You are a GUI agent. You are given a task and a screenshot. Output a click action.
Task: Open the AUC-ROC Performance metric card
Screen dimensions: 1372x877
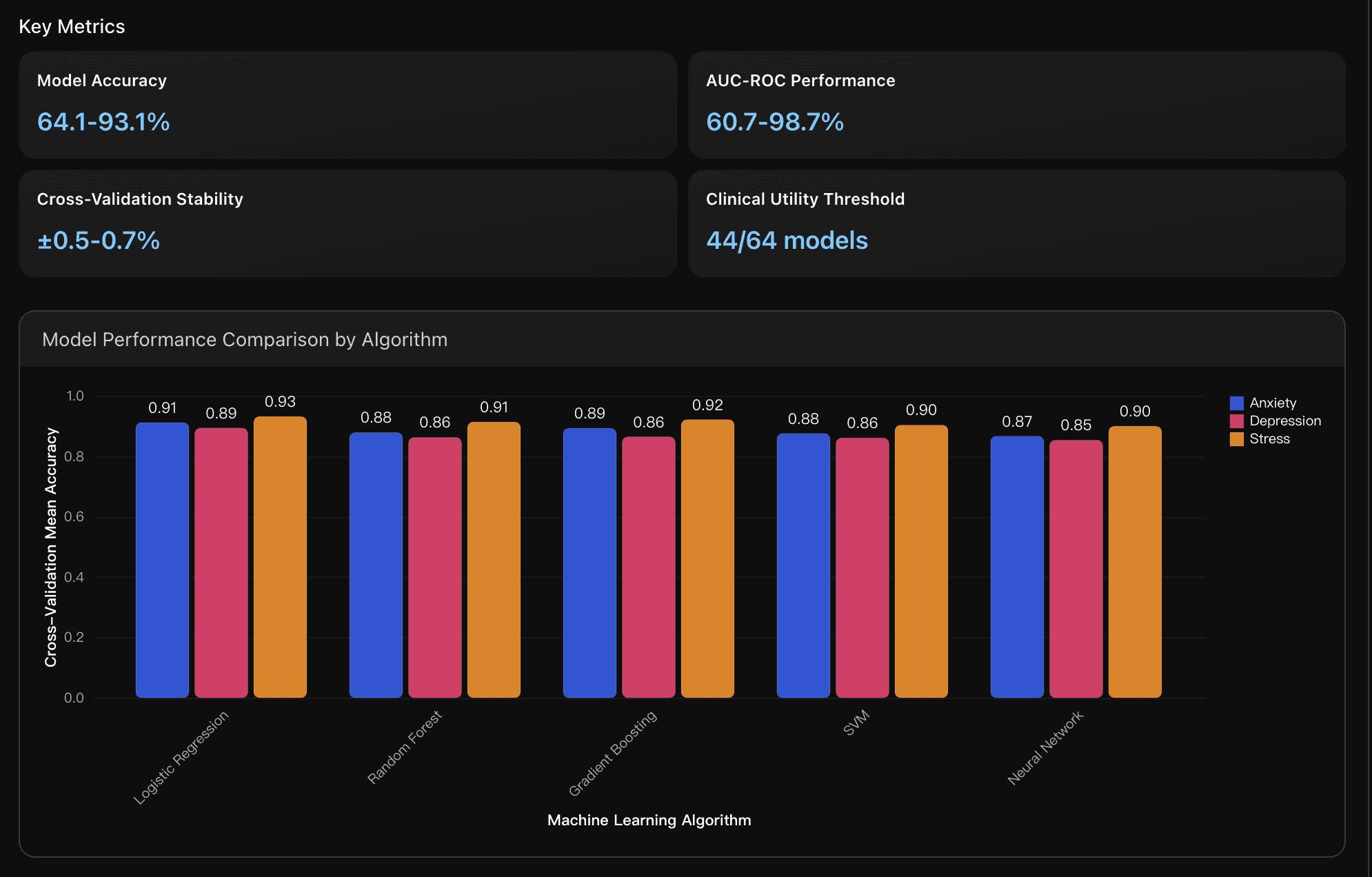[1018, 105]
